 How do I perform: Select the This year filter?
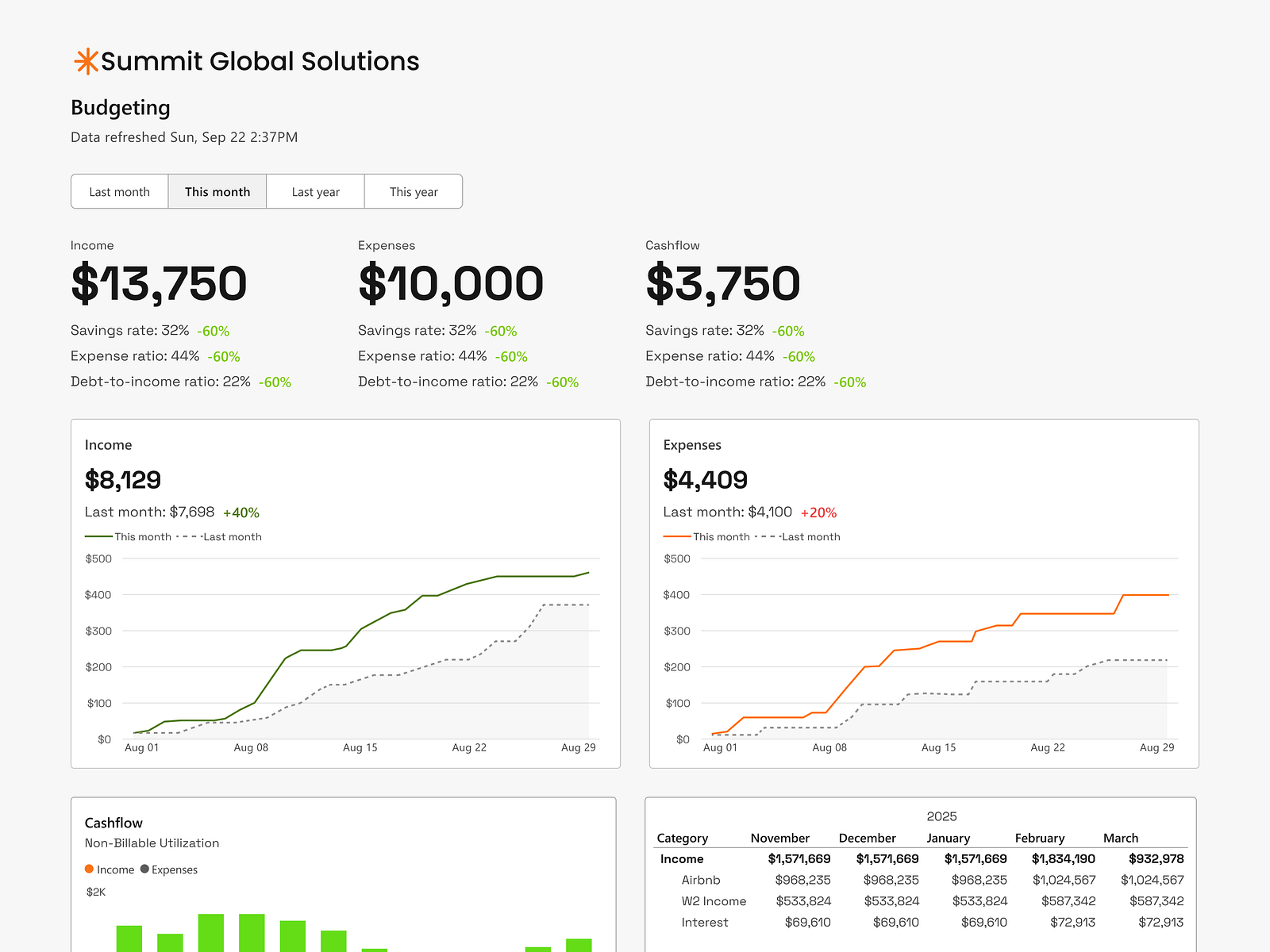(x=413, y=191)
